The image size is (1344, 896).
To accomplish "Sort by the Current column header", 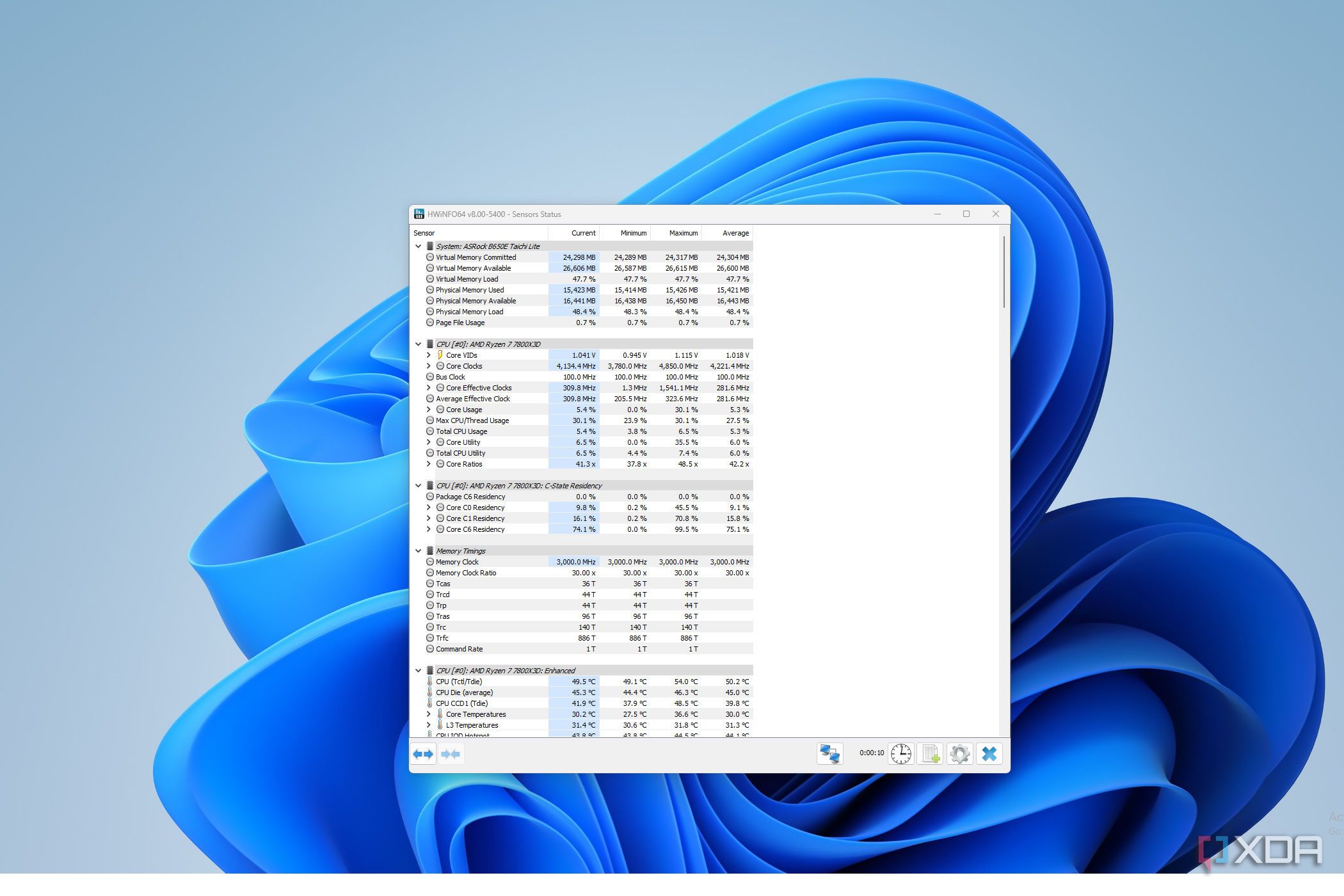I will coord(583,233).
